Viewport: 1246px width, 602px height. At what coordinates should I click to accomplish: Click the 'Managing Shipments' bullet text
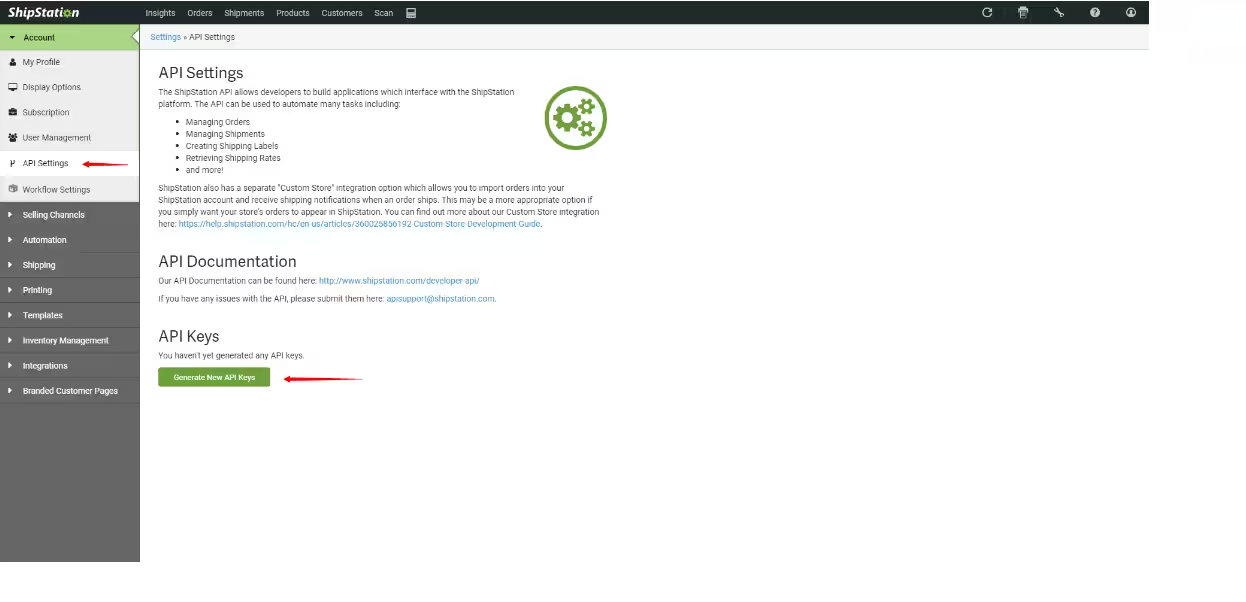click(x=225, y=134)
